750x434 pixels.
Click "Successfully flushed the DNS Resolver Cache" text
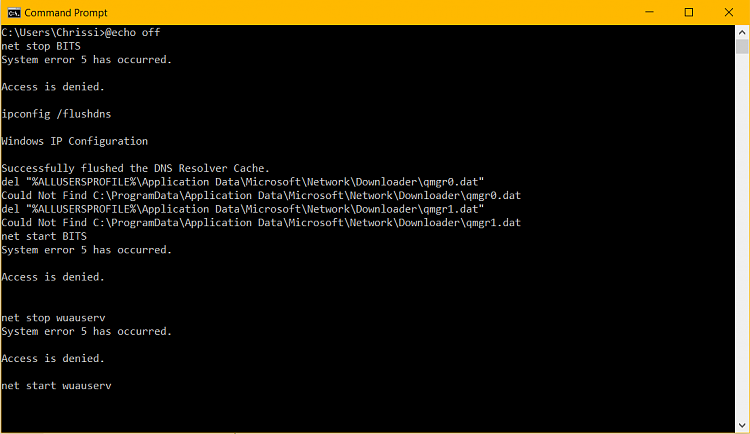(135, 168)
